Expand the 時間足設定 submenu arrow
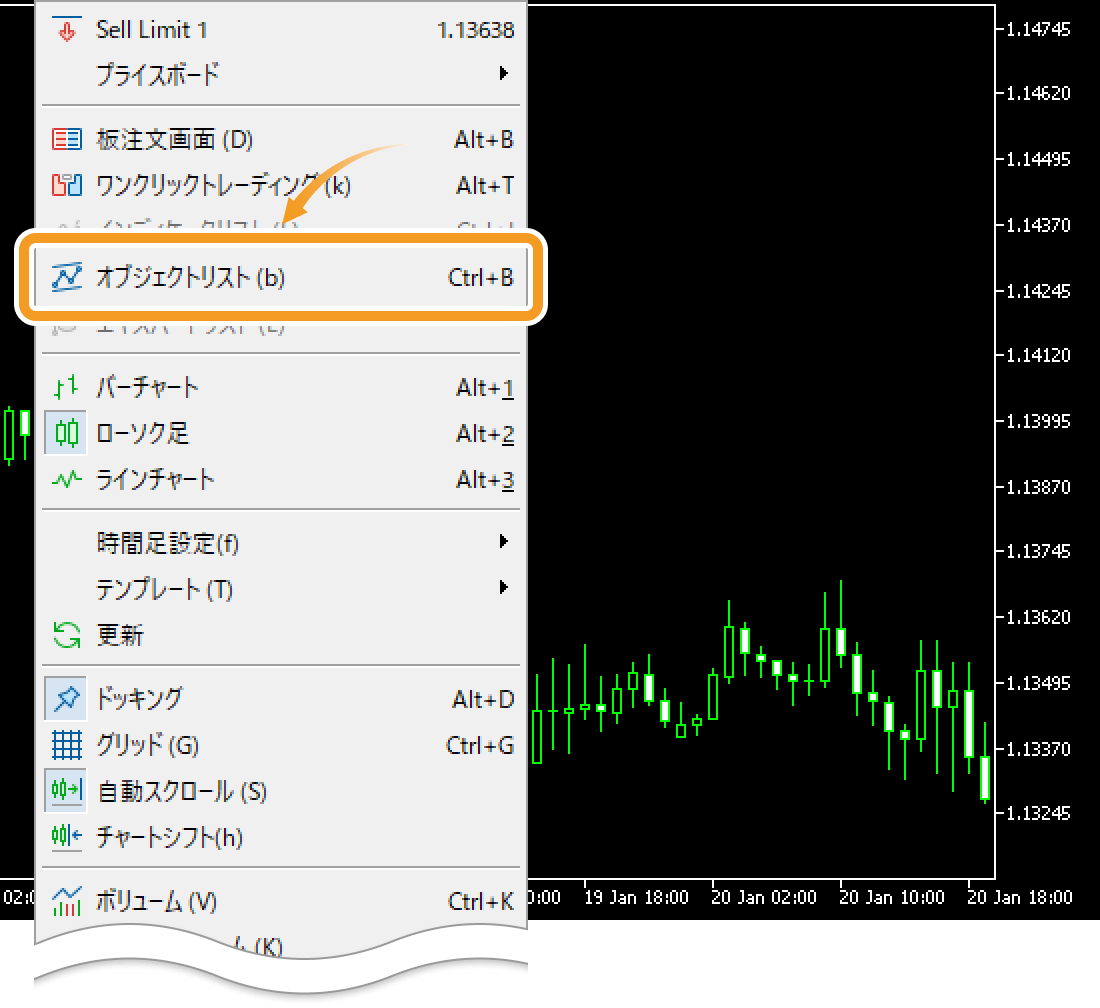Viewport: 1100px width, 1008px height. click(x=503, y=541)
